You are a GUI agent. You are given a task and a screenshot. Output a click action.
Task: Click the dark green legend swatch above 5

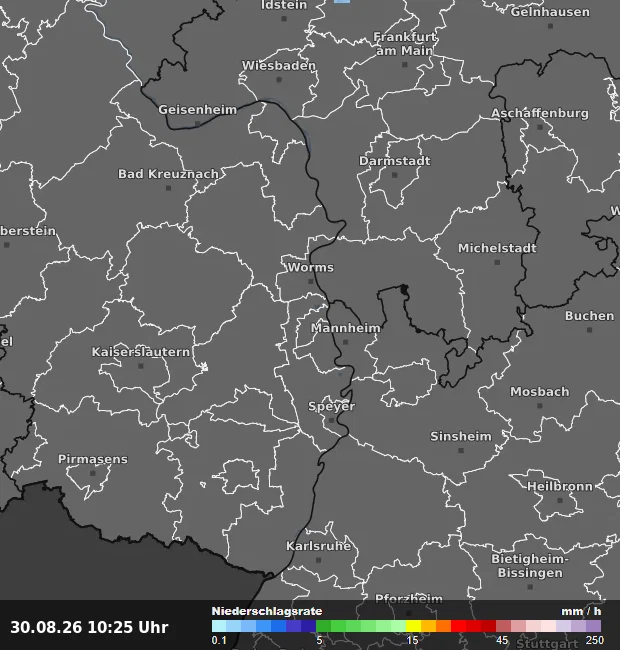323,626
